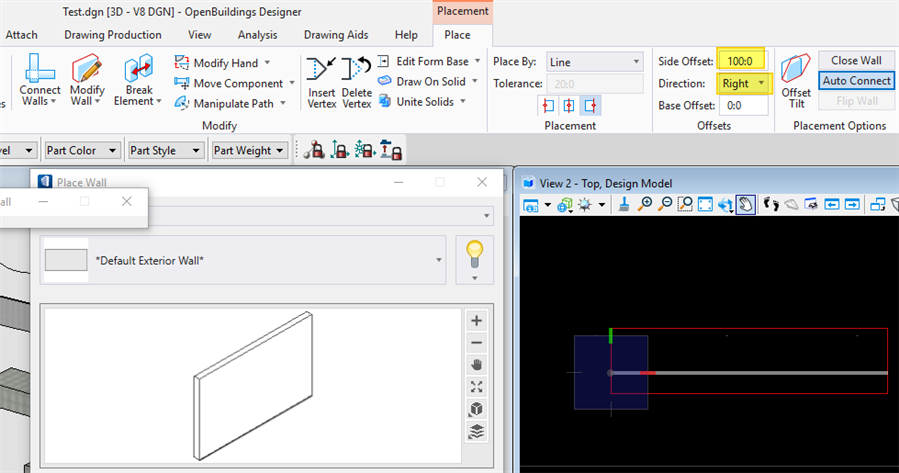Image resolution: width=899 pixels, height=473 pixels.
Task: Click the 3D cube icon in wall preview
Action: pos(476,409)
